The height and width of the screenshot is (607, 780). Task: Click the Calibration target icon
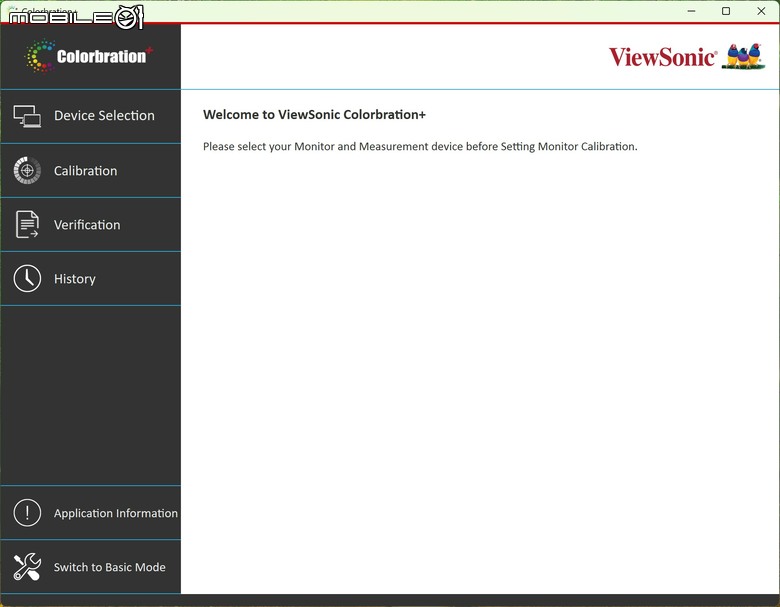[x=27, y=171]
